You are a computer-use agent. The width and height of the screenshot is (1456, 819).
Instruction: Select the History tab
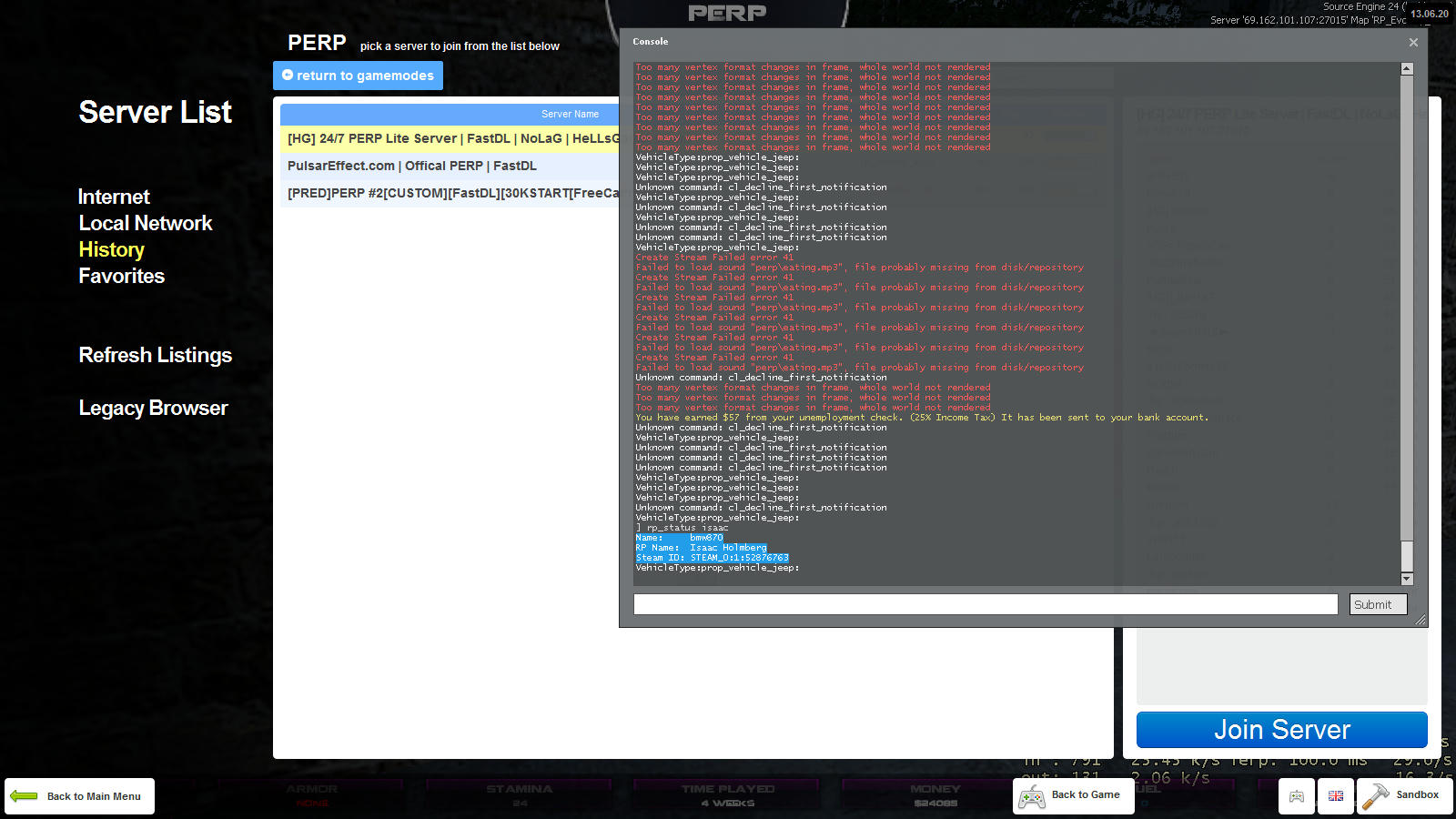(111, 249)
